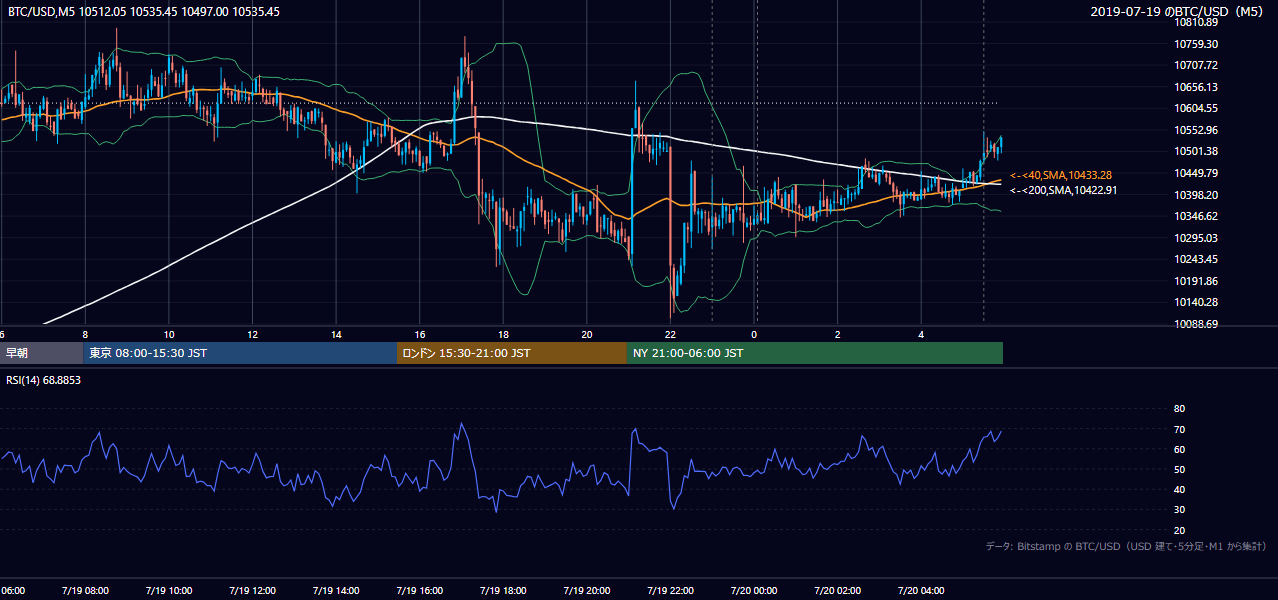Click the 7/19 18:00 date label
This screenshot has height=600, width=1278.
(503, 591)
